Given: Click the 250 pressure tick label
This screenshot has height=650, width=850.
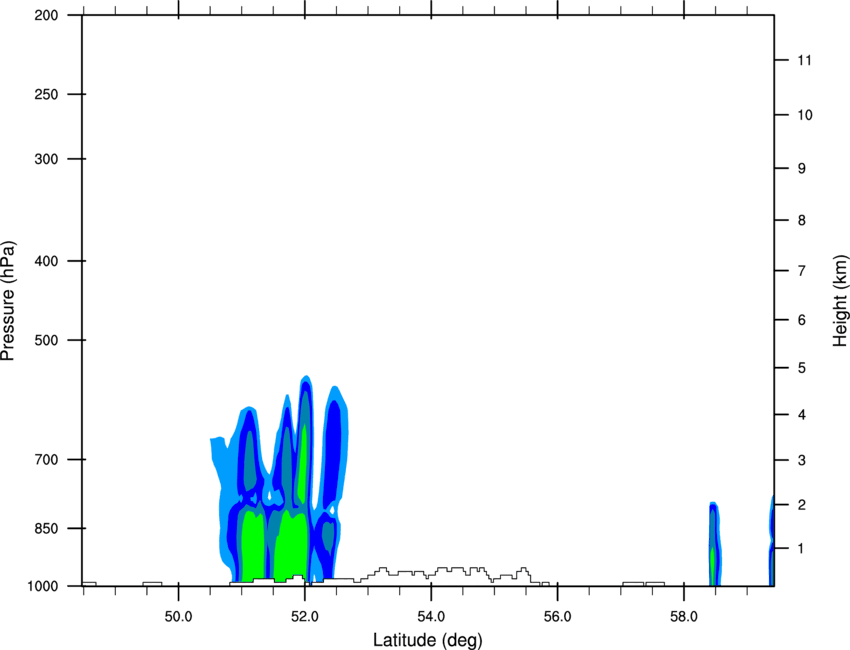Looking at the screenshot, I should coord(46,94).
